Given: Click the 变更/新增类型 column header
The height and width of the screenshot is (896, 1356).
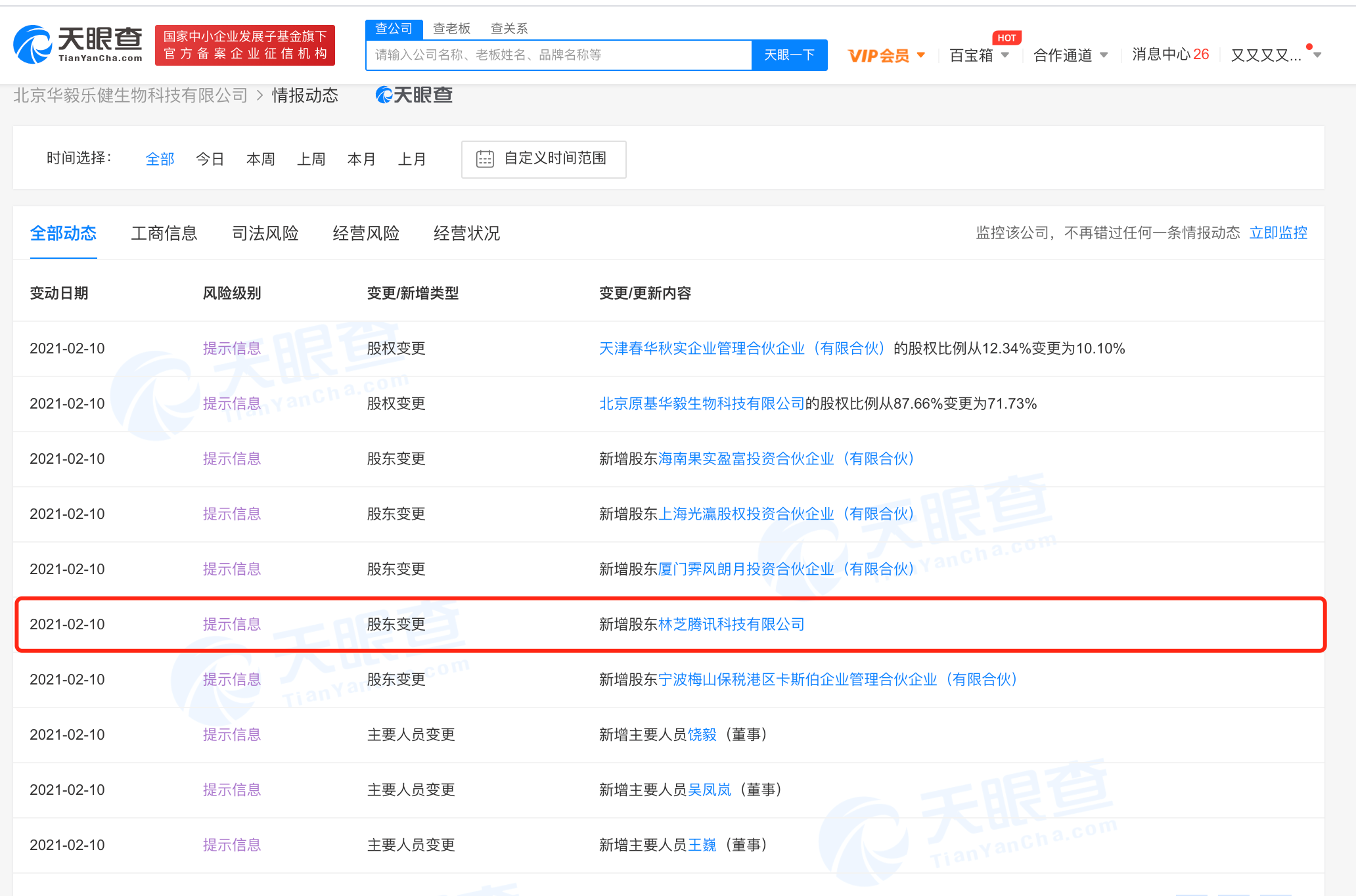Looking at the screenshot, I should [413, 294].
